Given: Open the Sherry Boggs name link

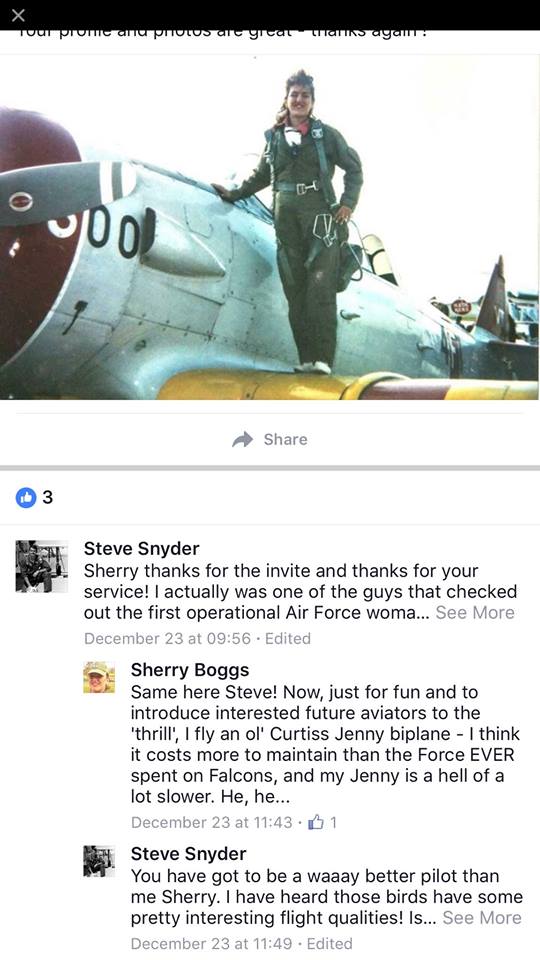Looking at the screenshot, I should coord(190,670).
